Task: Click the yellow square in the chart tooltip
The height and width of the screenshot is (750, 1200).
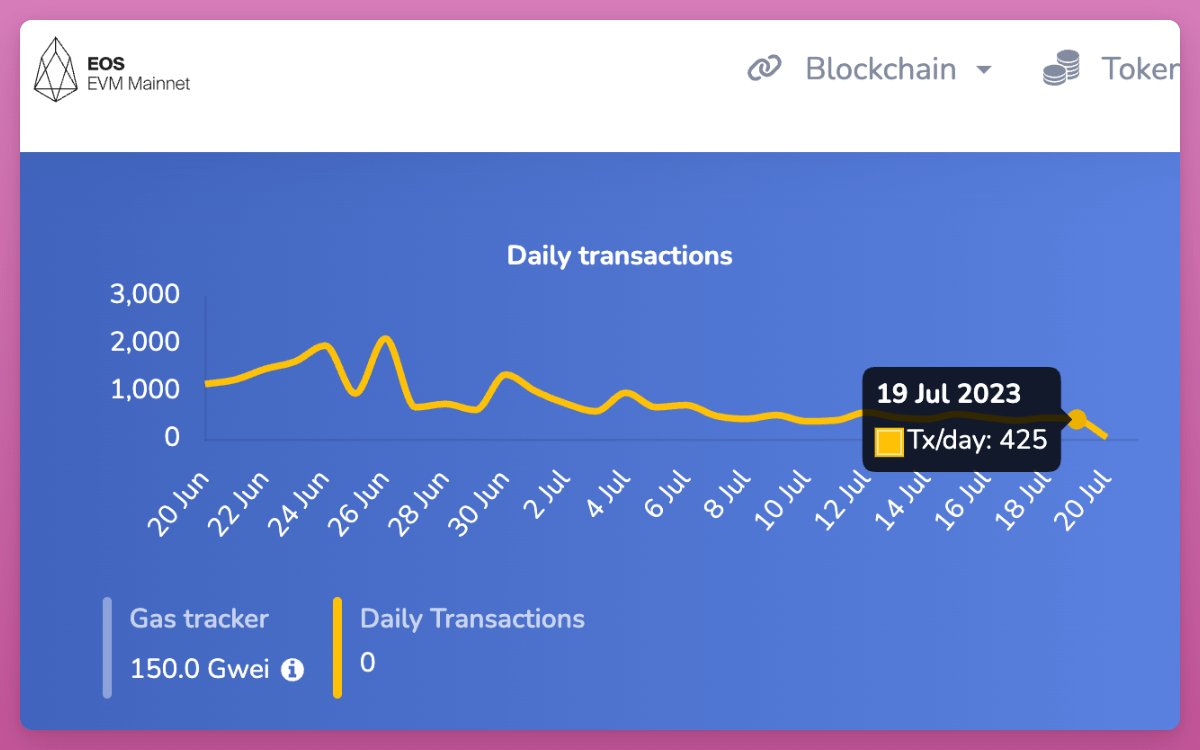Action: coord(889,441)
